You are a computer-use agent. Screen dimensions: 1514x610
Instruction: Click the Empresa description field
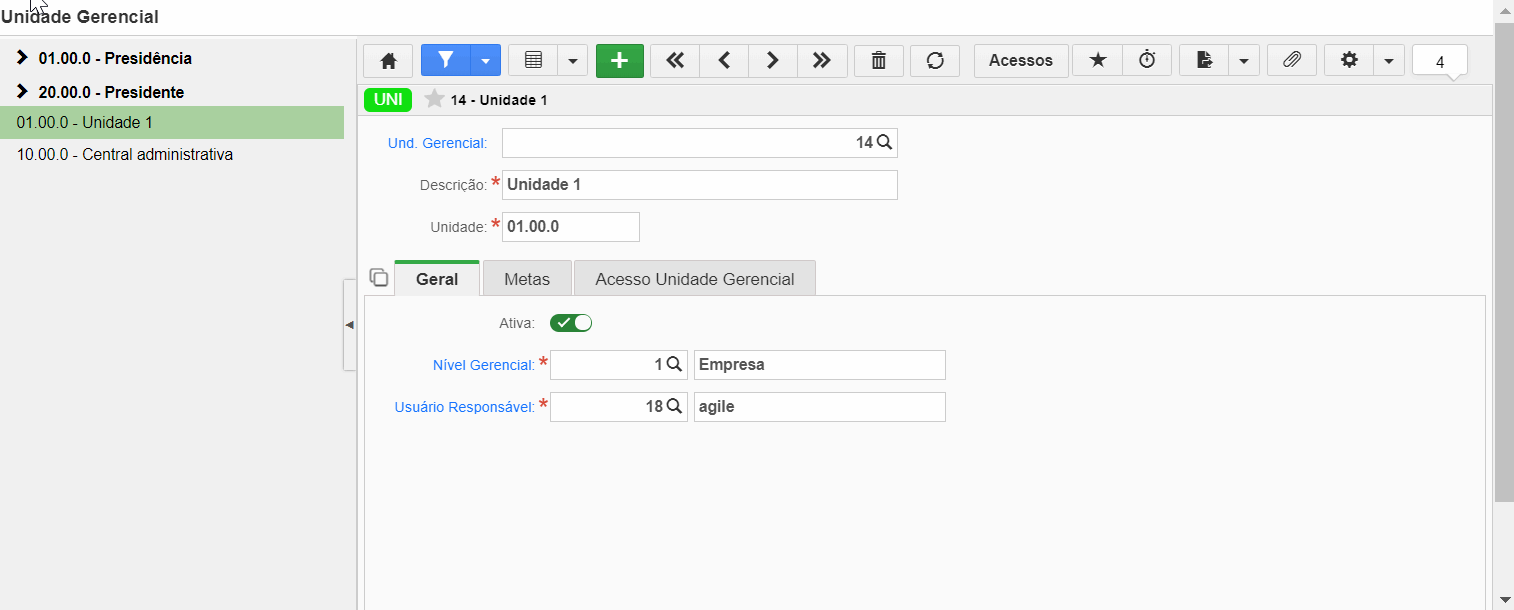point(820,365)
